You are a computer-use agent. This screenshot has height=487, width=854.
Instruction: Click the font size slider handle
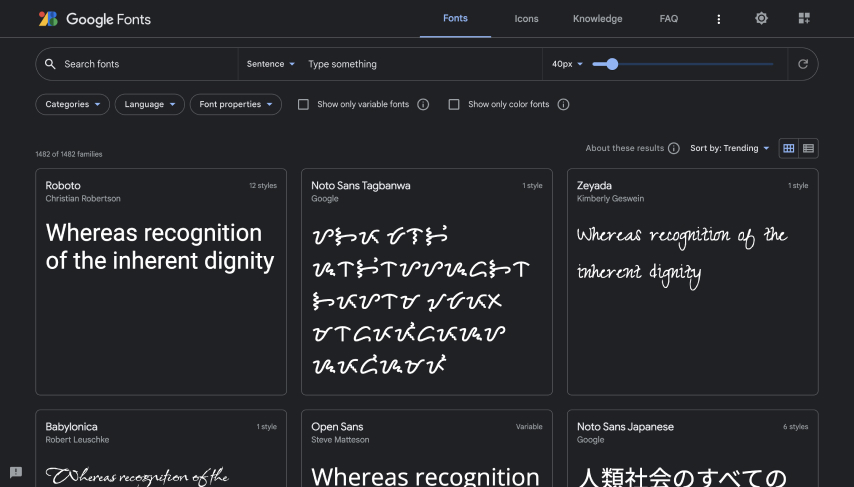click(x=612, y=64)
